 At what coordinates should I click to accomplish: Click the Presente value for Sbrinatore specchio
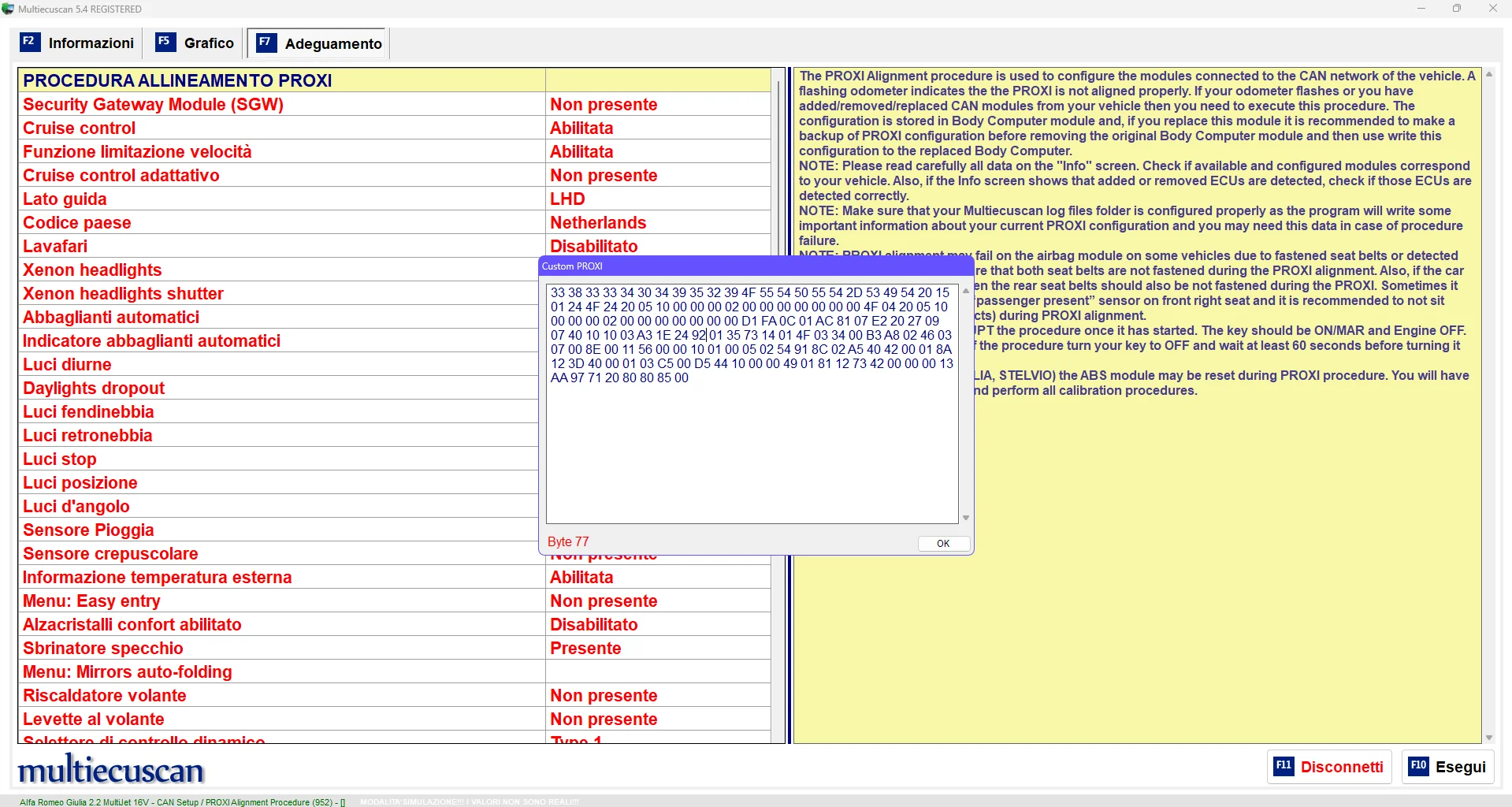click(x=585, y=648)
